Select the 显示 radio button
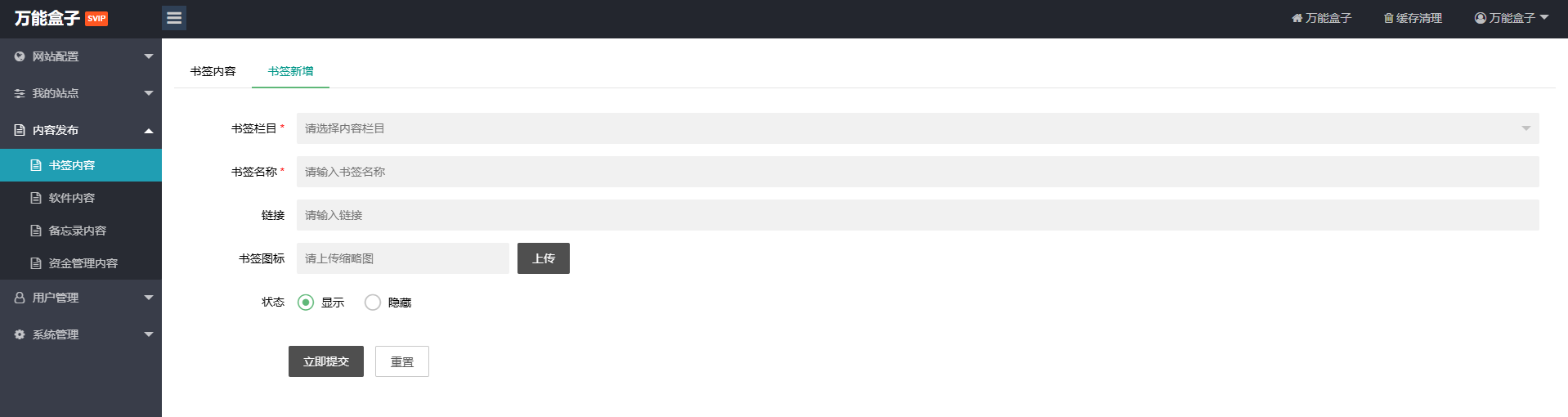The image size is (1568, 417). [306, 303]
